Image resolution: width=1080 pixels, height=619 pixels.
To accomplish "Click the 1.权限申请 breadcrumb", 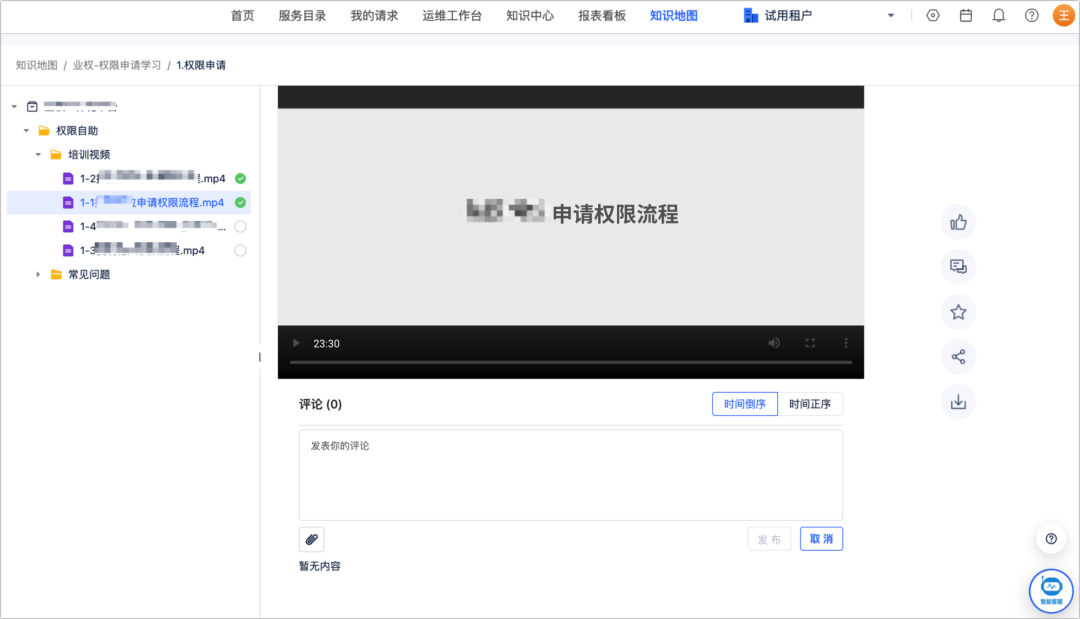I will [201, 65].
